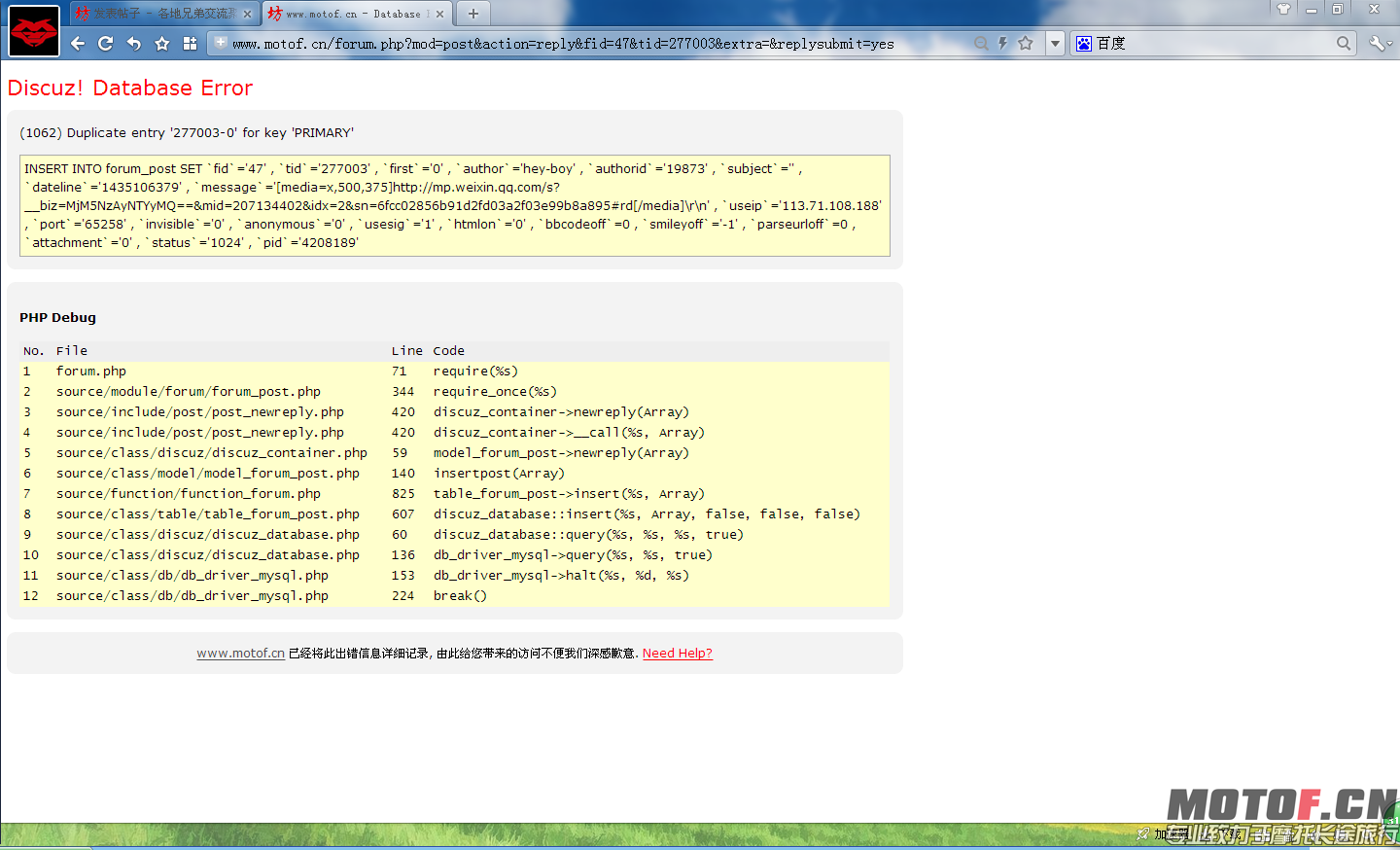The height and width of the screenshot is (850, 1400).
Task: Close the 发表帖子 tab
Action: pyautogui.click(x=247, y=14)
